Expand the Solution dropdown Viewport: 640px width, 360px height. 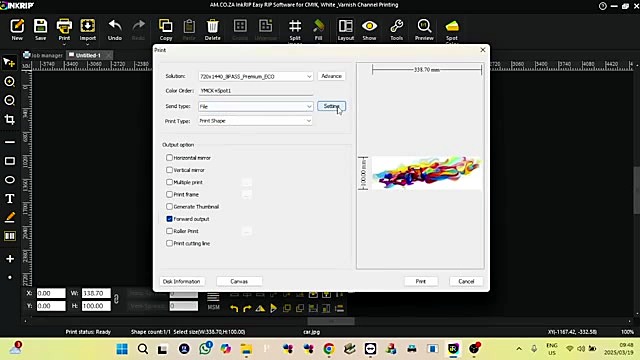pos(309,76)
